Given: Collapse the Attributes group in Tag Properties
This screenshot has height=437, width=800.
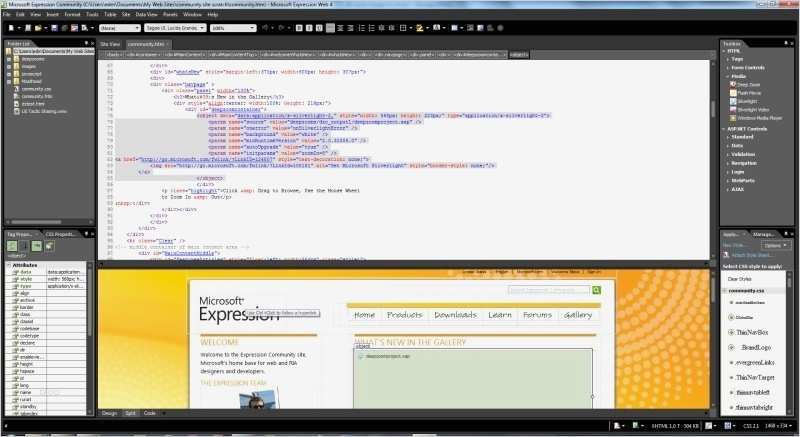Looking at the screenshot, I should coord(9,265).
